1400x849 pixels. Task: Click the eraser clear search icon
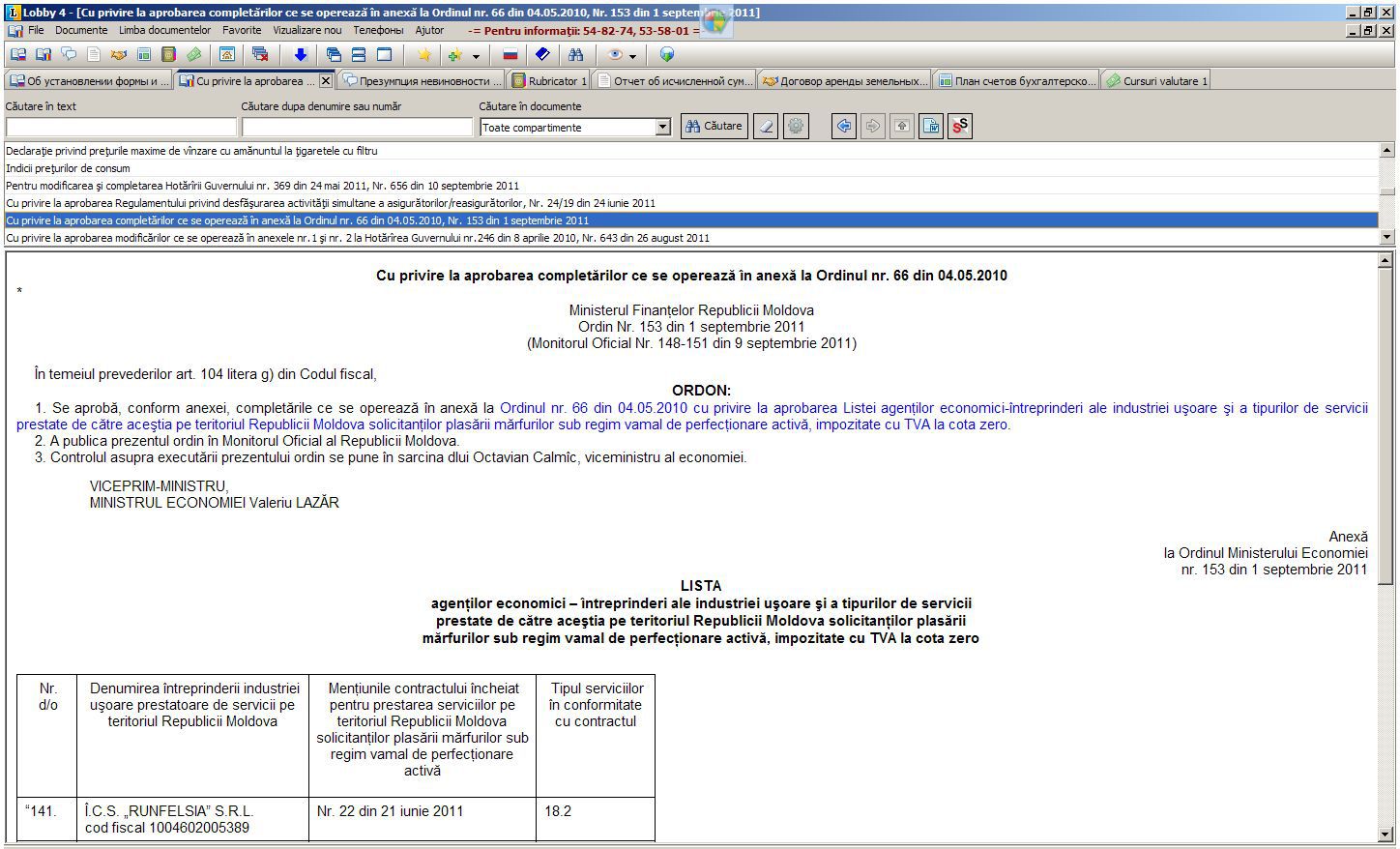(766, 126)
